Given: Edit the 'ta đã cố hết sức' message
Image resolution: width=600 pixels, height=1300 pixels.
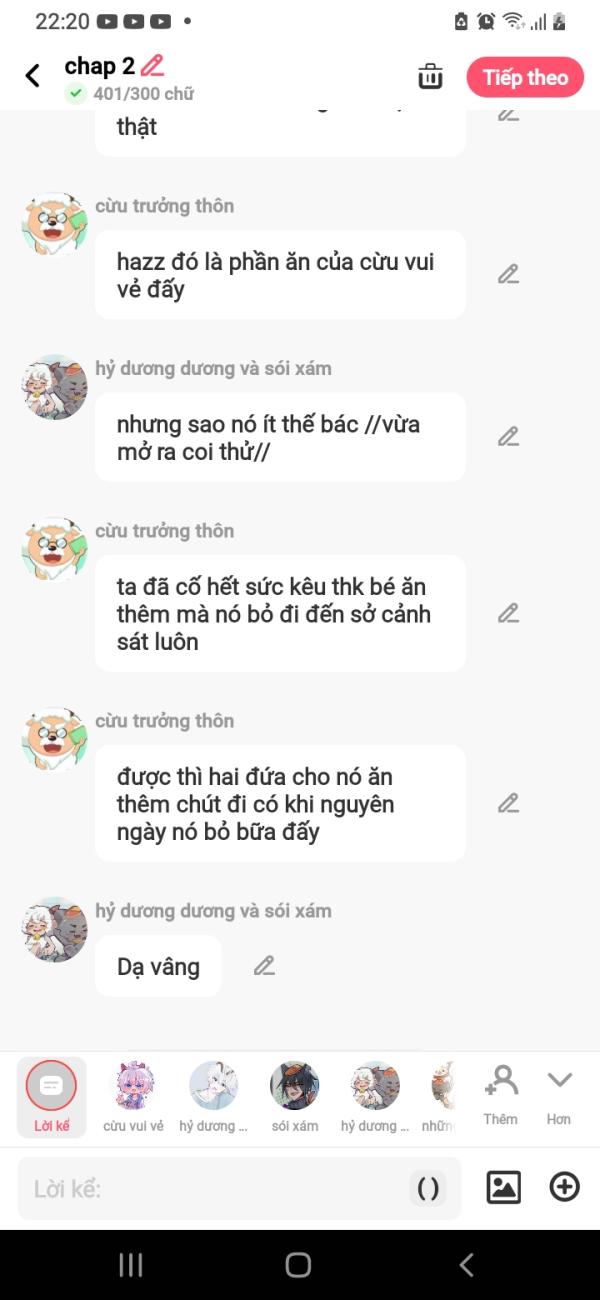Looking at the screenshot, I should pos(509,613).
